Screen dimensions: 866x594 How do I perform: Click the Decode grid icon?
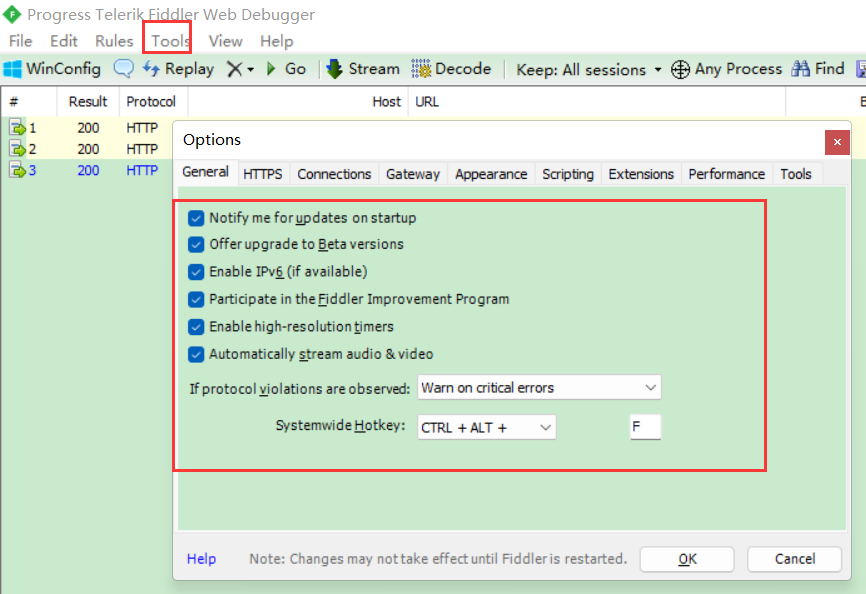(x=421, y=69)
